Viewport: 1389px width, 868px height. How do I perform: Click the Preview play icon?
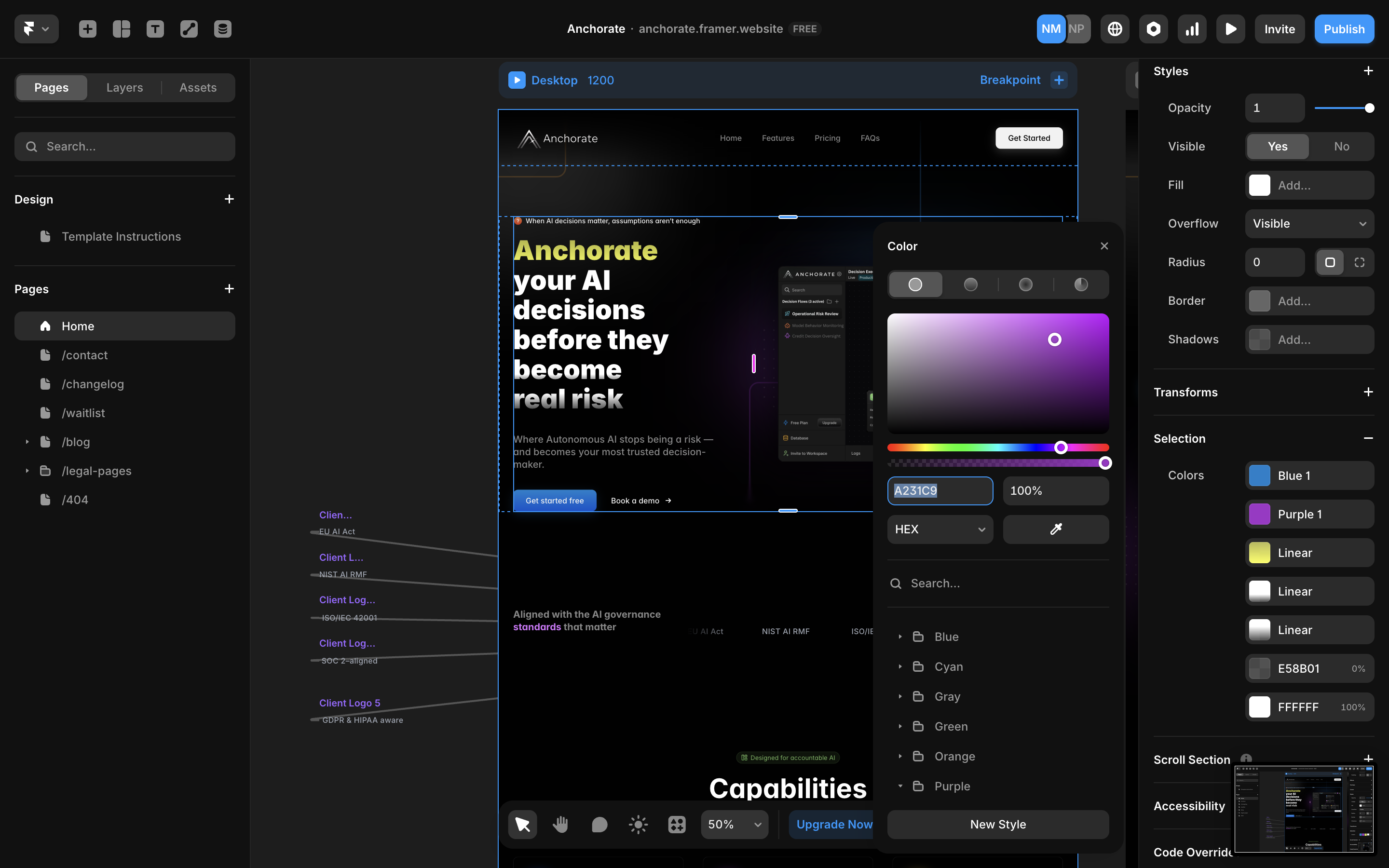[1230, 29]
